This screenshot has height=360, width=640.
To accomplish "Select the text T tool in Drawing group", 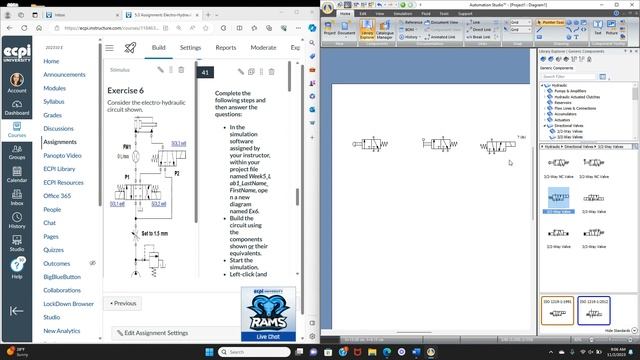I will (576, 37).
